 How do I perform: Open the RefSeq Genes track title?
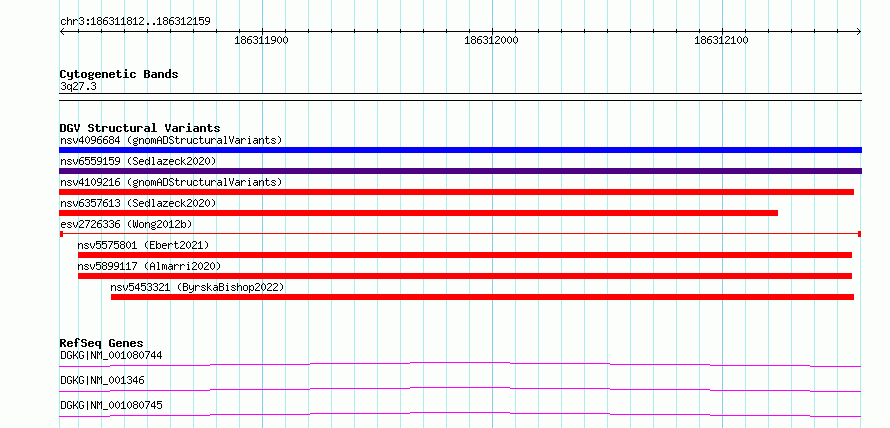point(102,343)
